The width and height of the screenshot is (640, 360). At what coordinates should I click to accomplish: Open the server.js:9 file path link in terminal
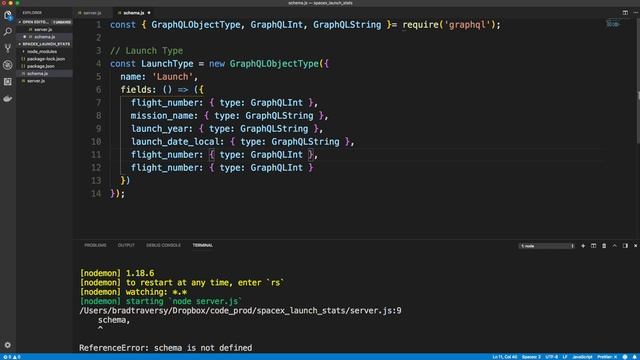(240, 311)
